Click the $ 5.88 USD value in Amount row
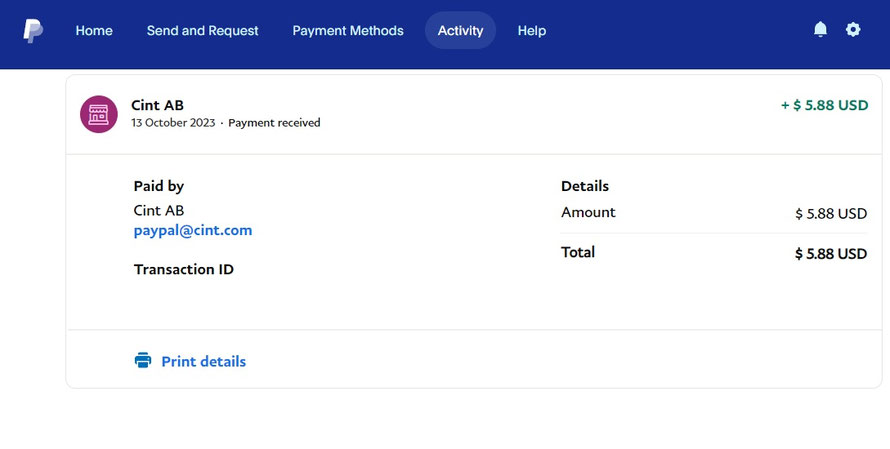Screen dimensions: 890x449 coord(831,213)
